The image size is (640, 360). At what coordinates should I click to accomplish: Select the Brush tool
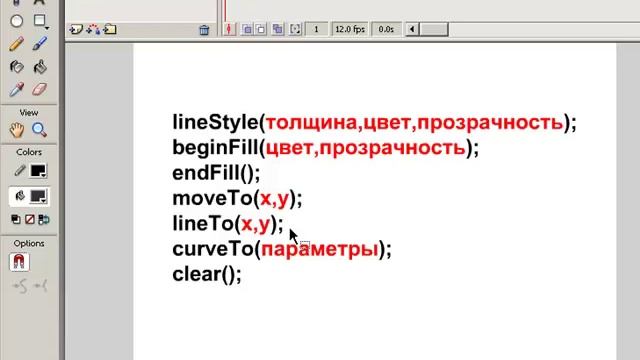pos(40,44)
